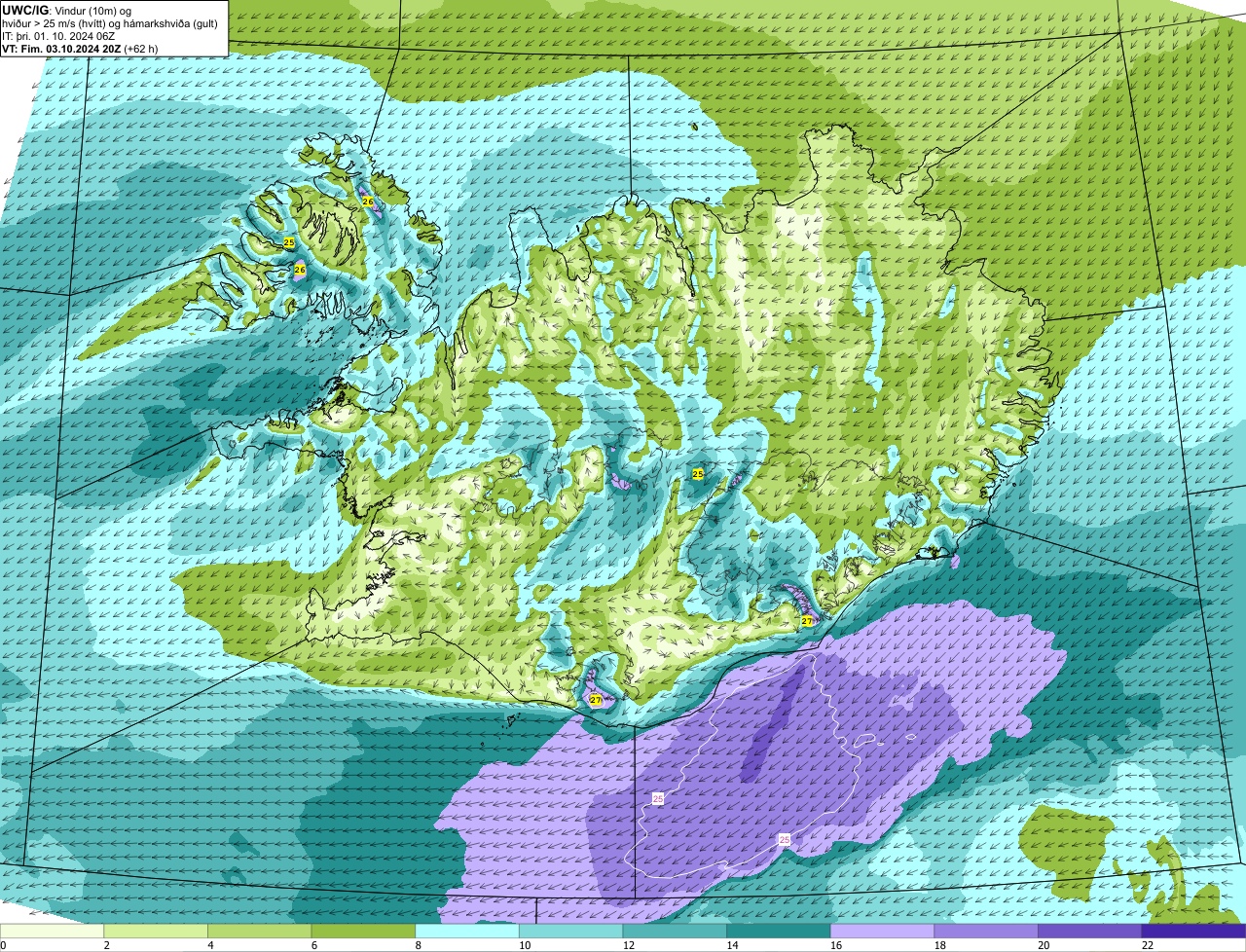
Task: Click the yellow '25' gust marker in the central highlands
Action: [x=698, y=473]
